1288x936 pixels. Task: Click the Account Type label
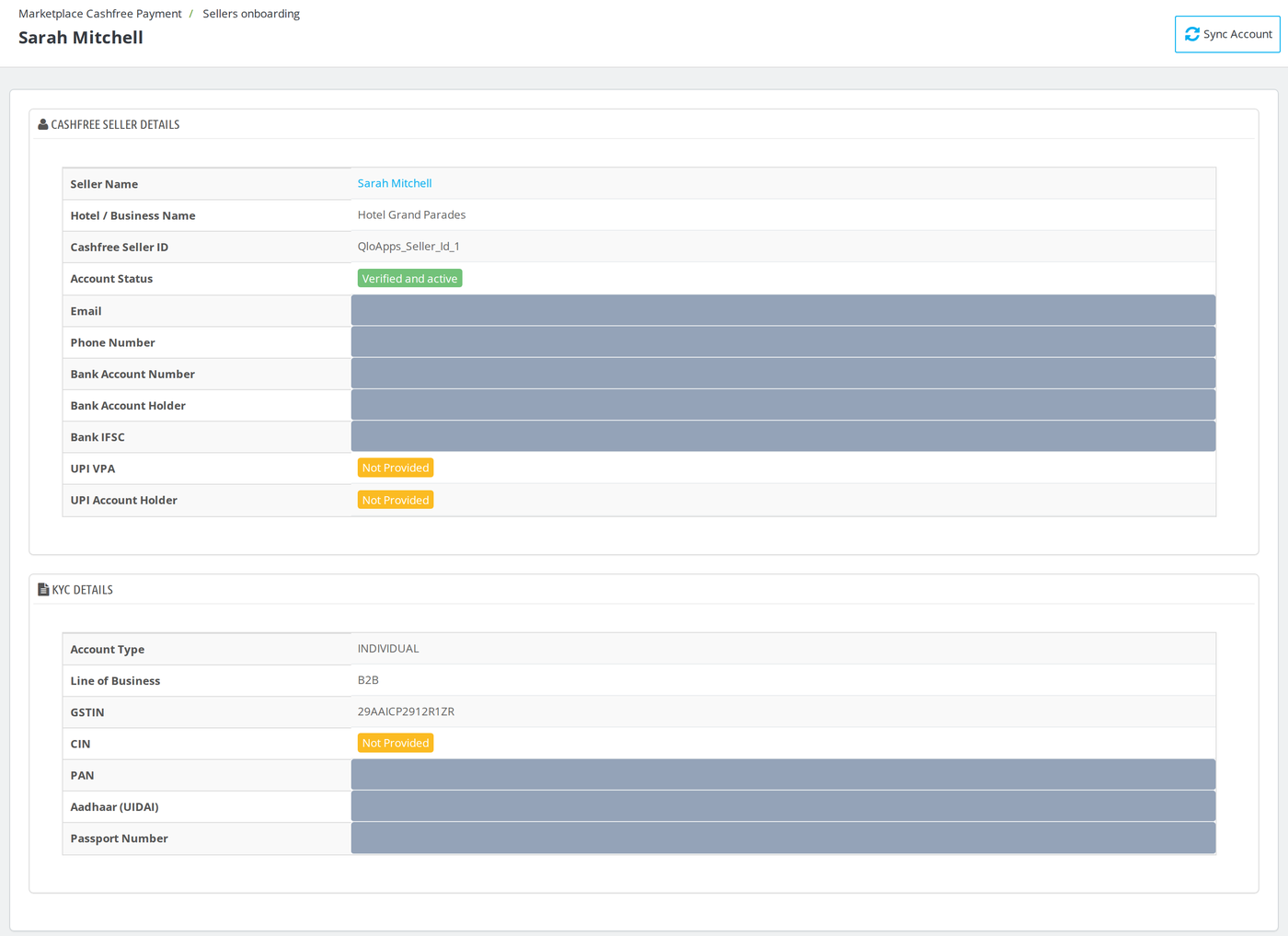pos(107,649)
